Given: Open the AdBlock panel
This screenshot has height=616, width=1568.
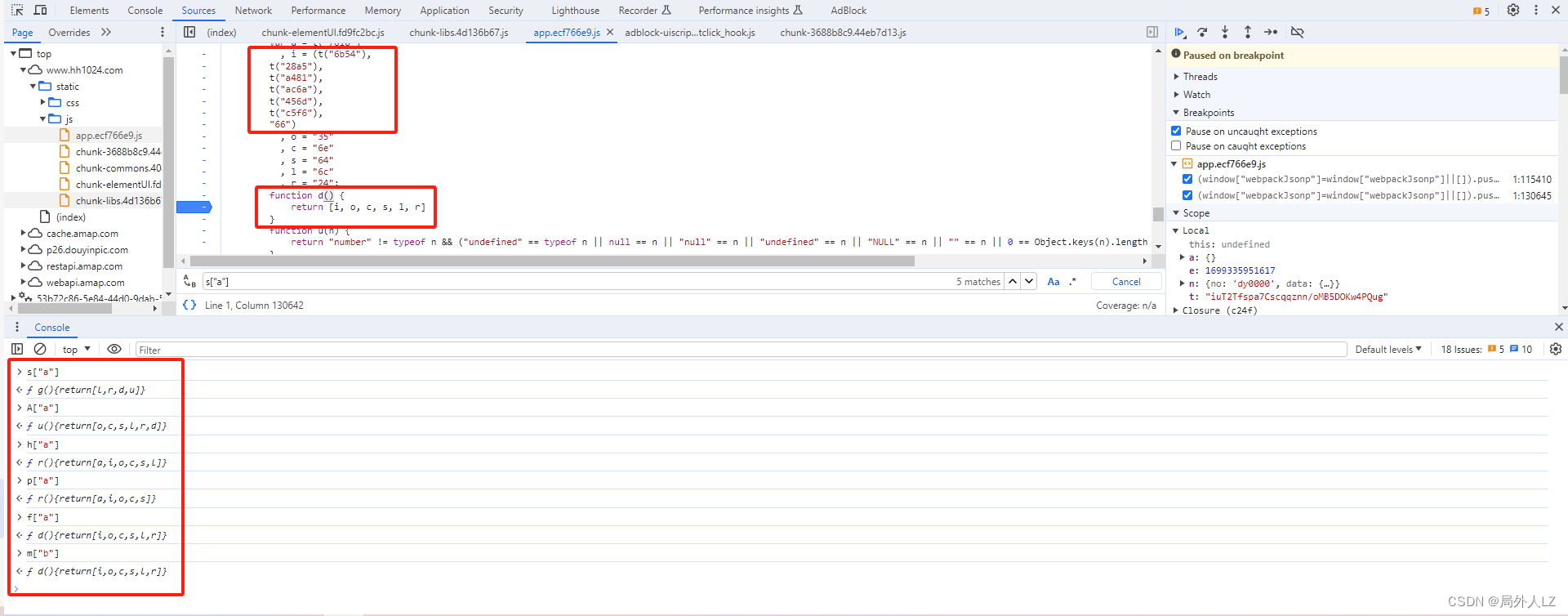Looking at the screenshot, I should pos(849,11).
